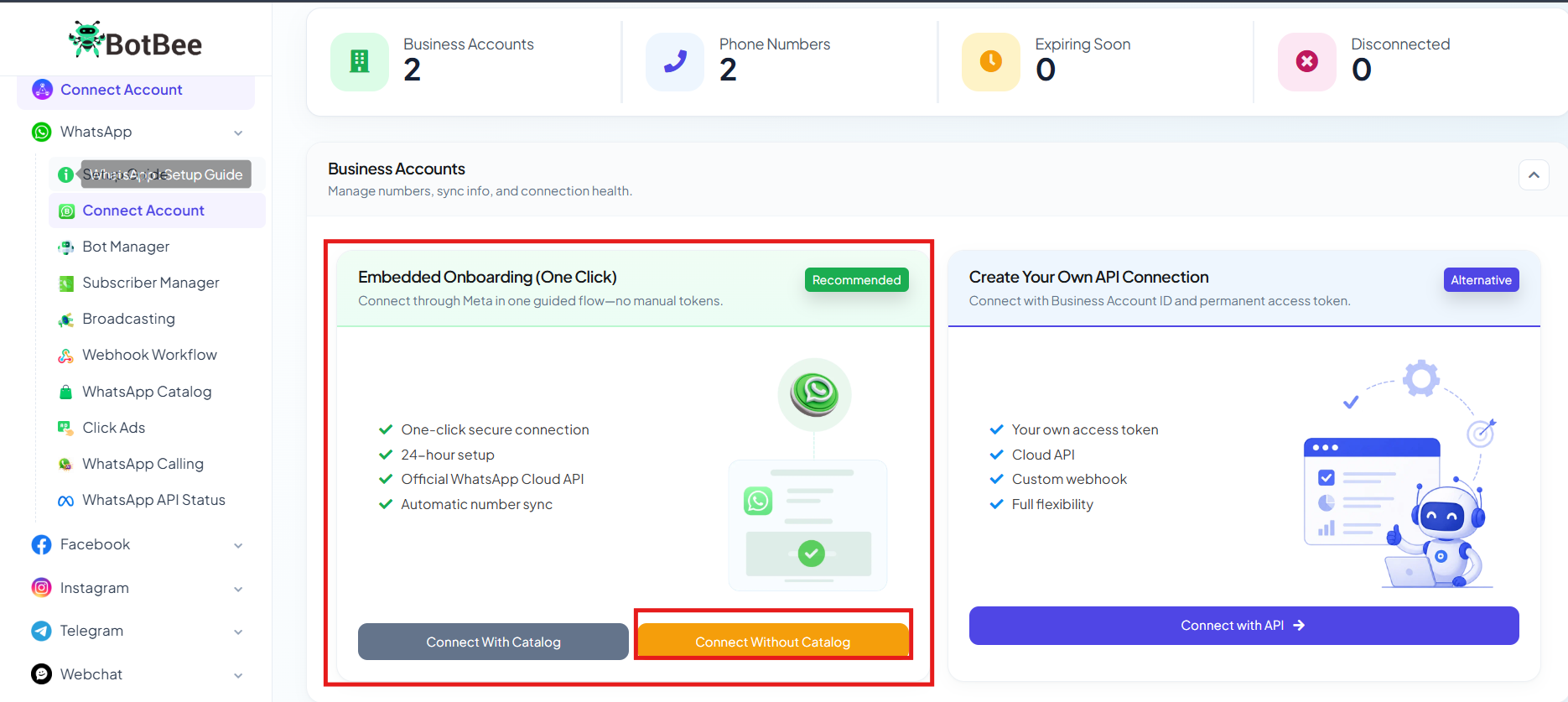Click 'Official WhatsApp Cloud API' text
The width and height of the screenshot is (1568, 702).
coord(492,479)
